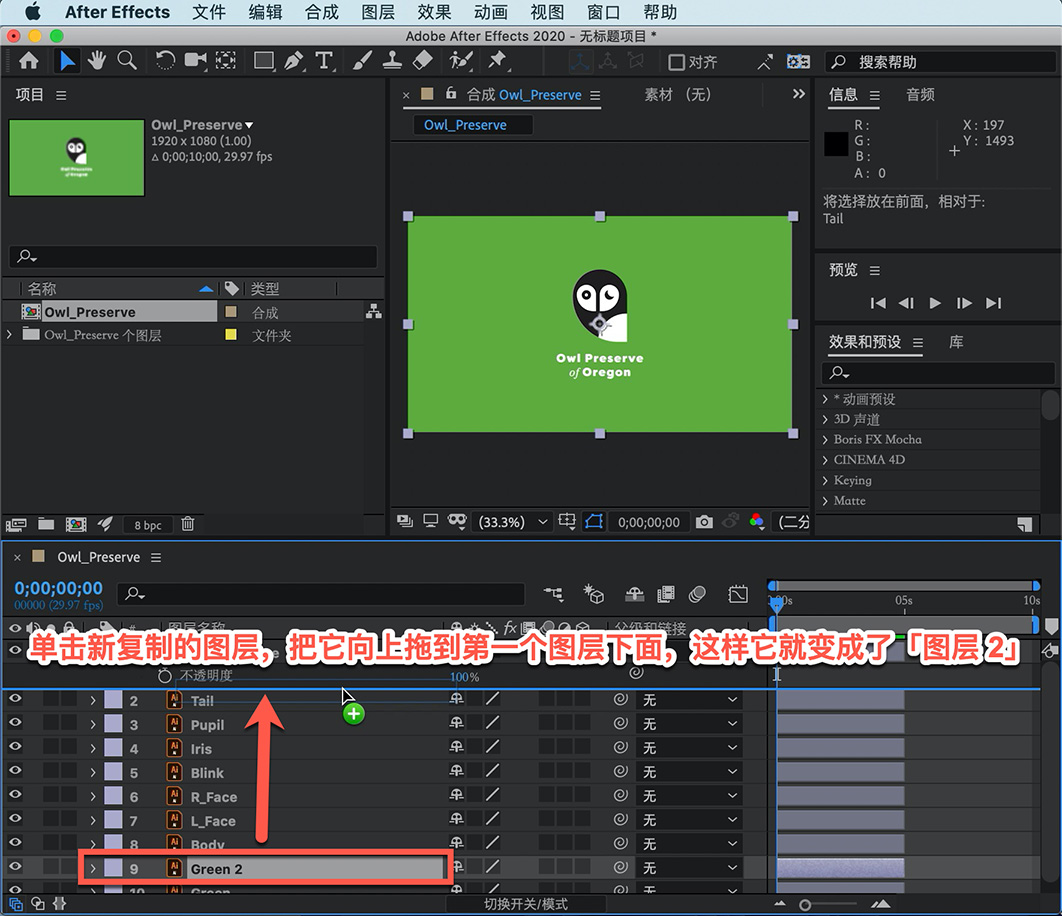Hide the Blink layer eye toggle
This screenshot has width=1062, height=916.
15,770
